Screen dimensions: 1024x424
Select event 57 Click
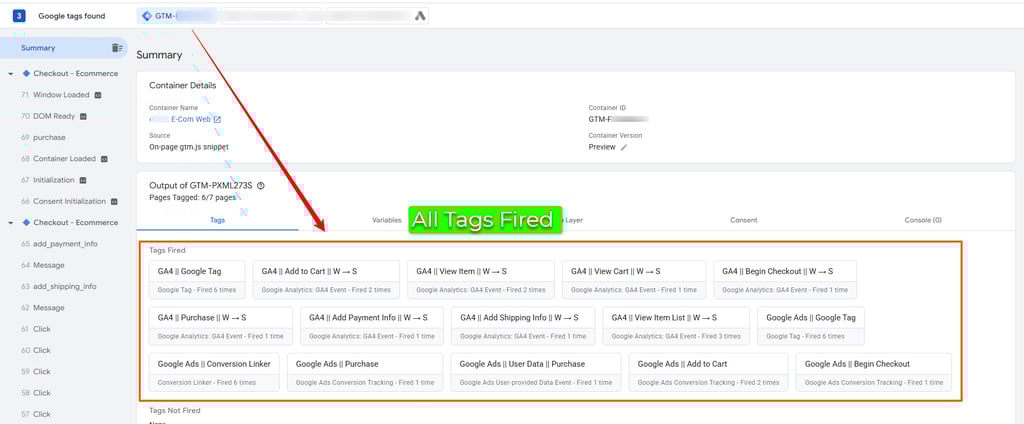click(x=36, y=414)
